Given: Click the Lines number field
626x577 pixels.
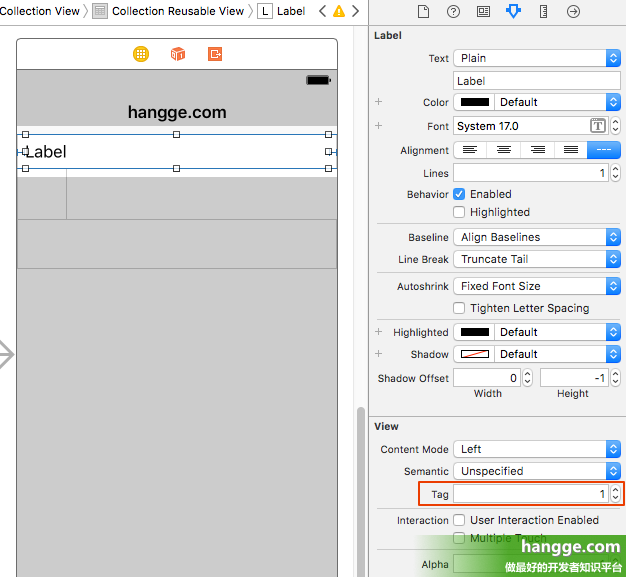Looking at the screenshot, I should 531,173.
